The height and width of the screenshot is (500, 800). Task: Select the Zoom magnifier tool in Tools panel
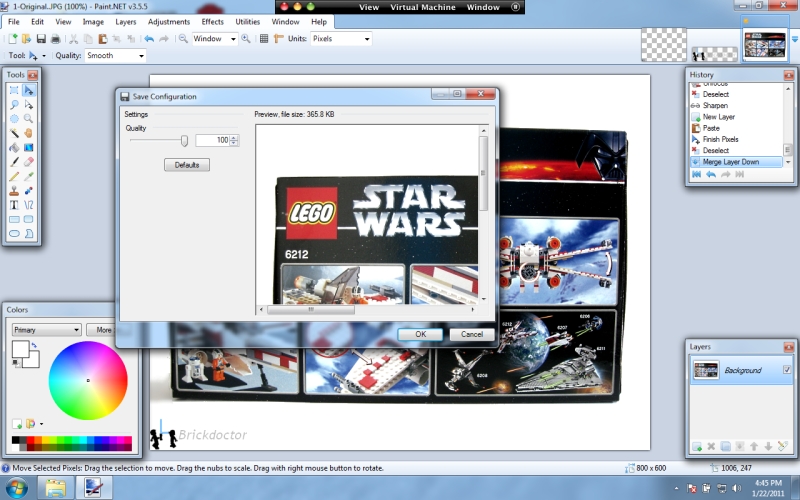click(29, 119)
